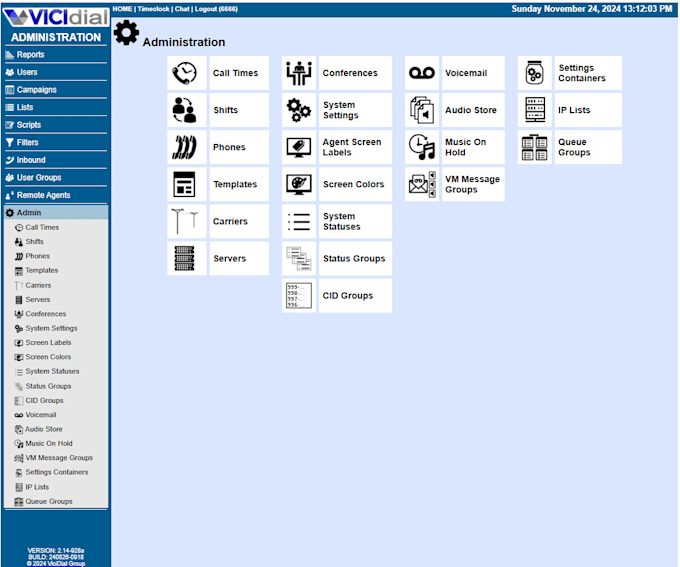This screenshot has width=680, height=567.
Task: Click the Administration gear icon in header
Action: (x=126, y=33)
